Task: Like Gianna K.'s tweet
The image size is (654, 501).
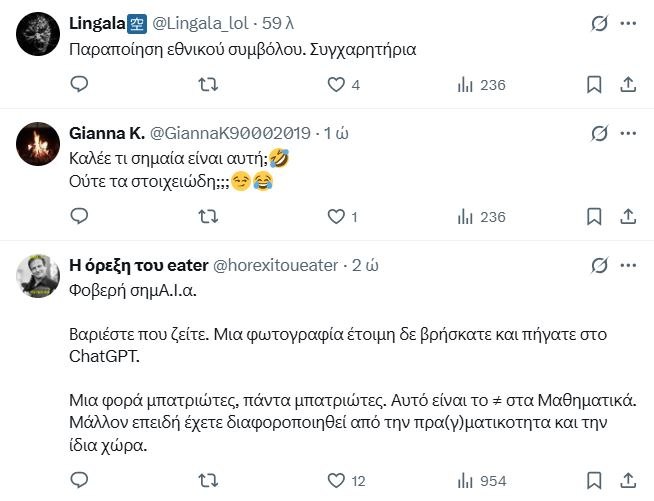Action: click(337, 216)
